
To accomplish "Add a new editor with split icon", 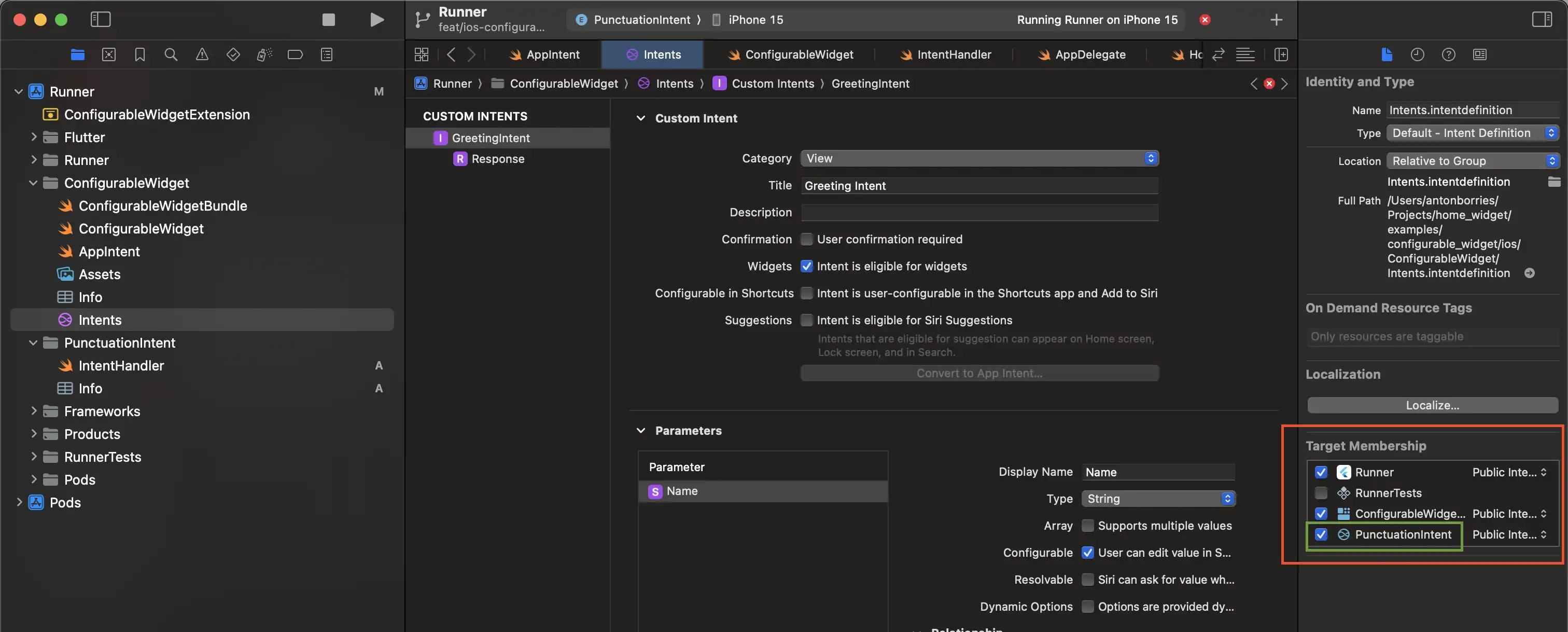I will [x=1281, y=55].
